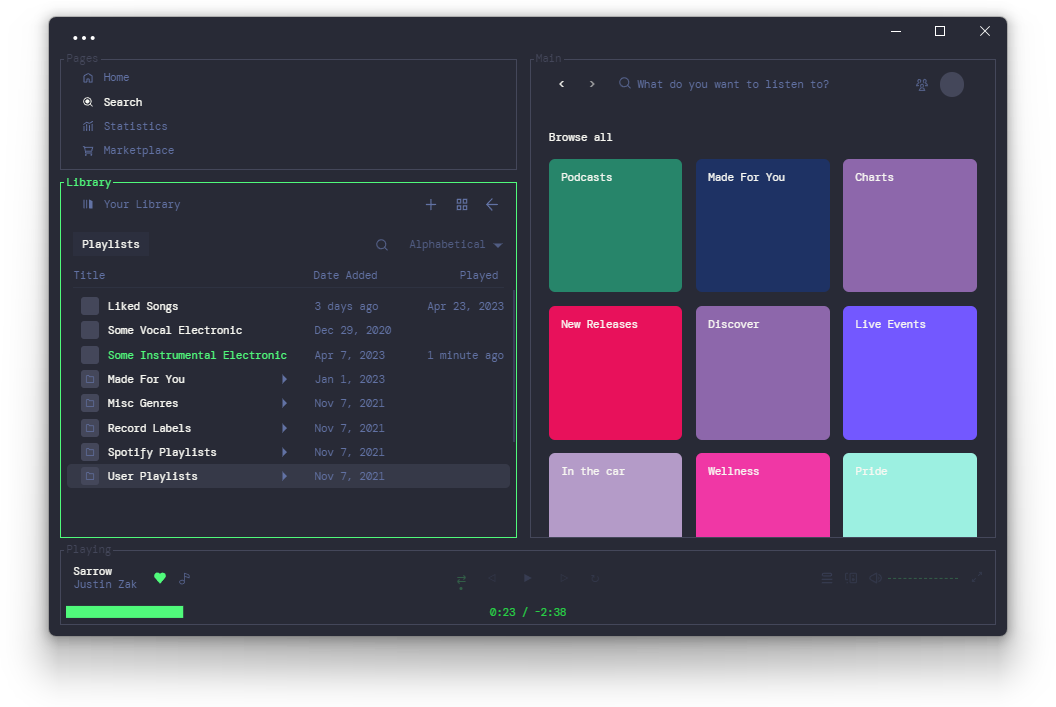Screen dimensions: 1056x707
Task: Create new playlist with plus icon
Action: point(431,205)
